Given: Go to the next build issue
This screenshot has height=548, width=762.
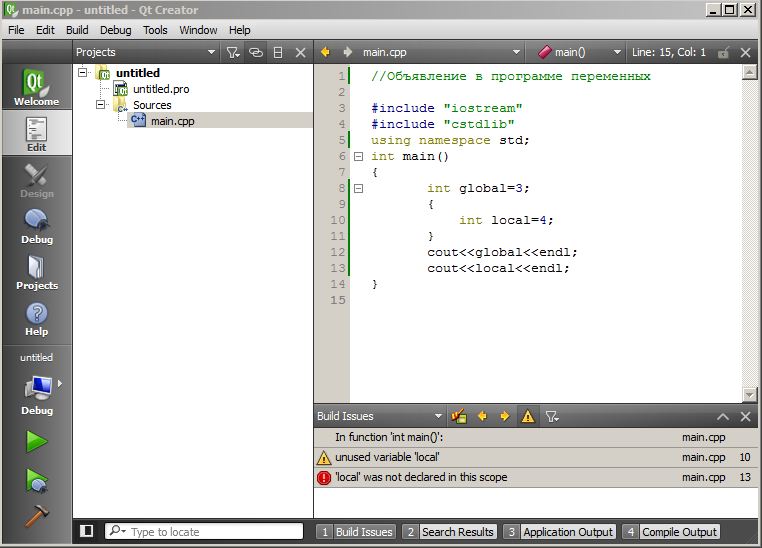Looking at the screenshot, I should point(504,416).
